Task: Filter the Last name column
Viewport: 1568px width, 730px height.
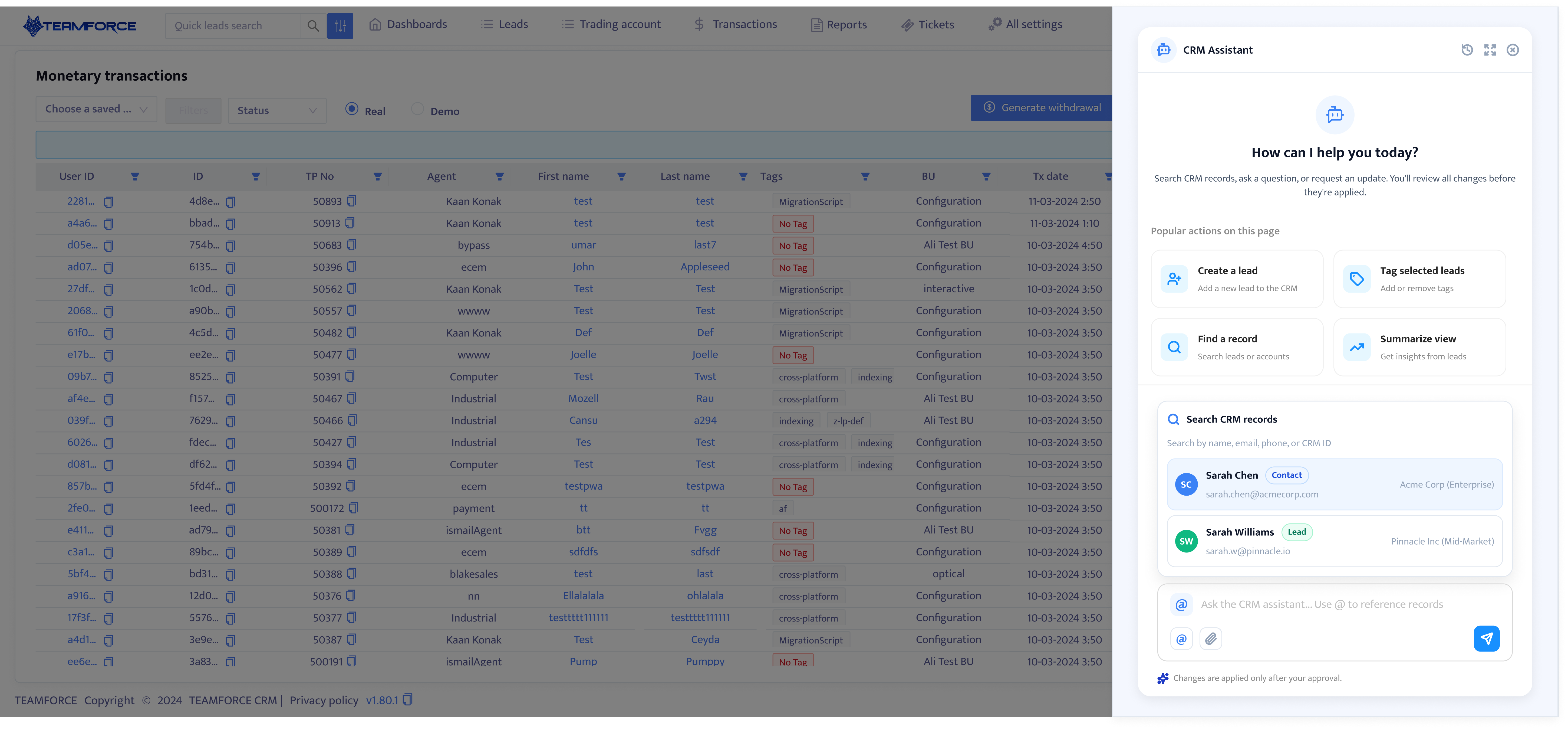Action: point(743,176)
